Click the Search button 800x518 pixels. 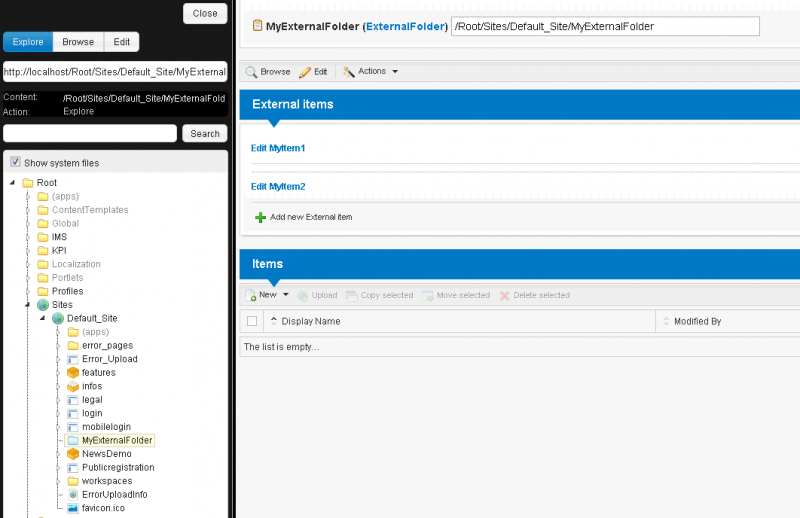[205, 133]
